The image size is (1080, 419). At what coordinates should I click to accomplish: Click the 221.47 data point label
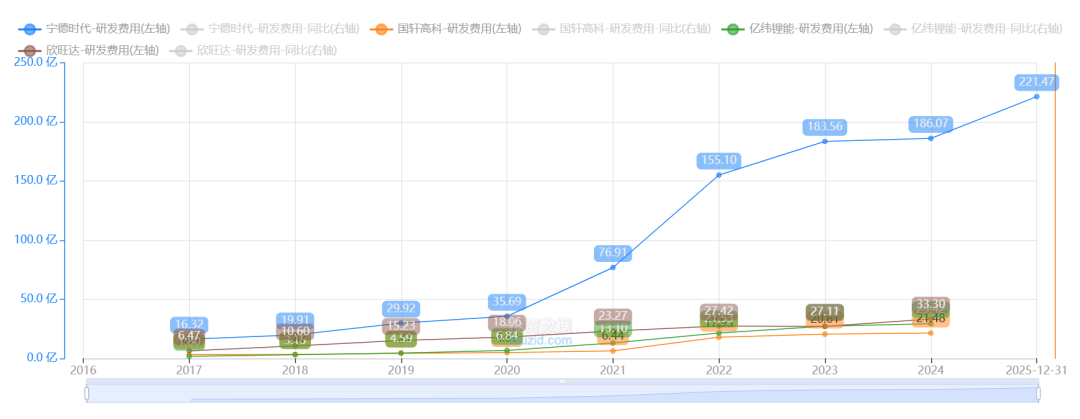point(1037,82)
